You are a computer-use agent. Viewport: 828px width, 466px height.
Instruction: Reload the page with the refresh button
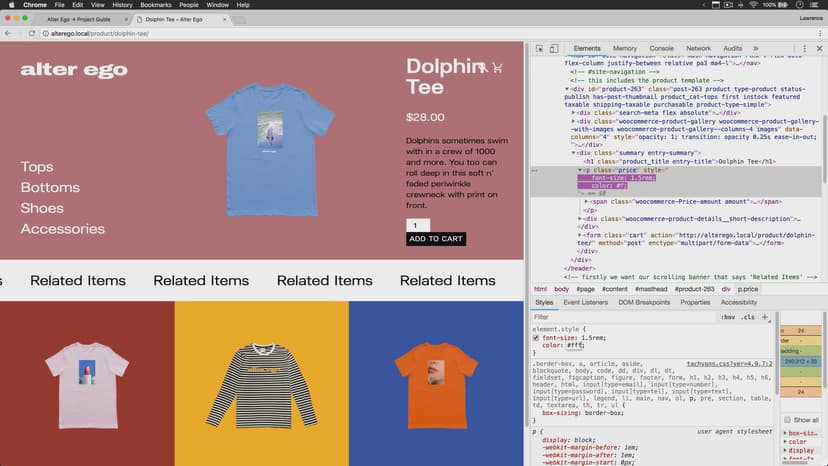(x=32, y=33)
